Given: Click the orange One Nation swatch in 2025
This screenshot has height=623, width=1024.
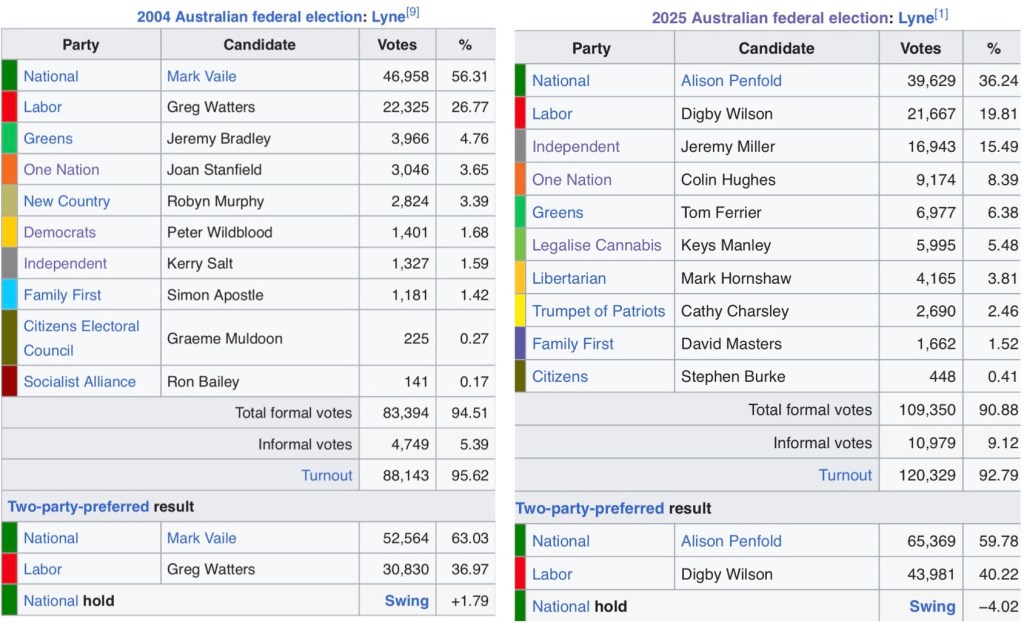Looking at the screenshot, I should 520,180.
